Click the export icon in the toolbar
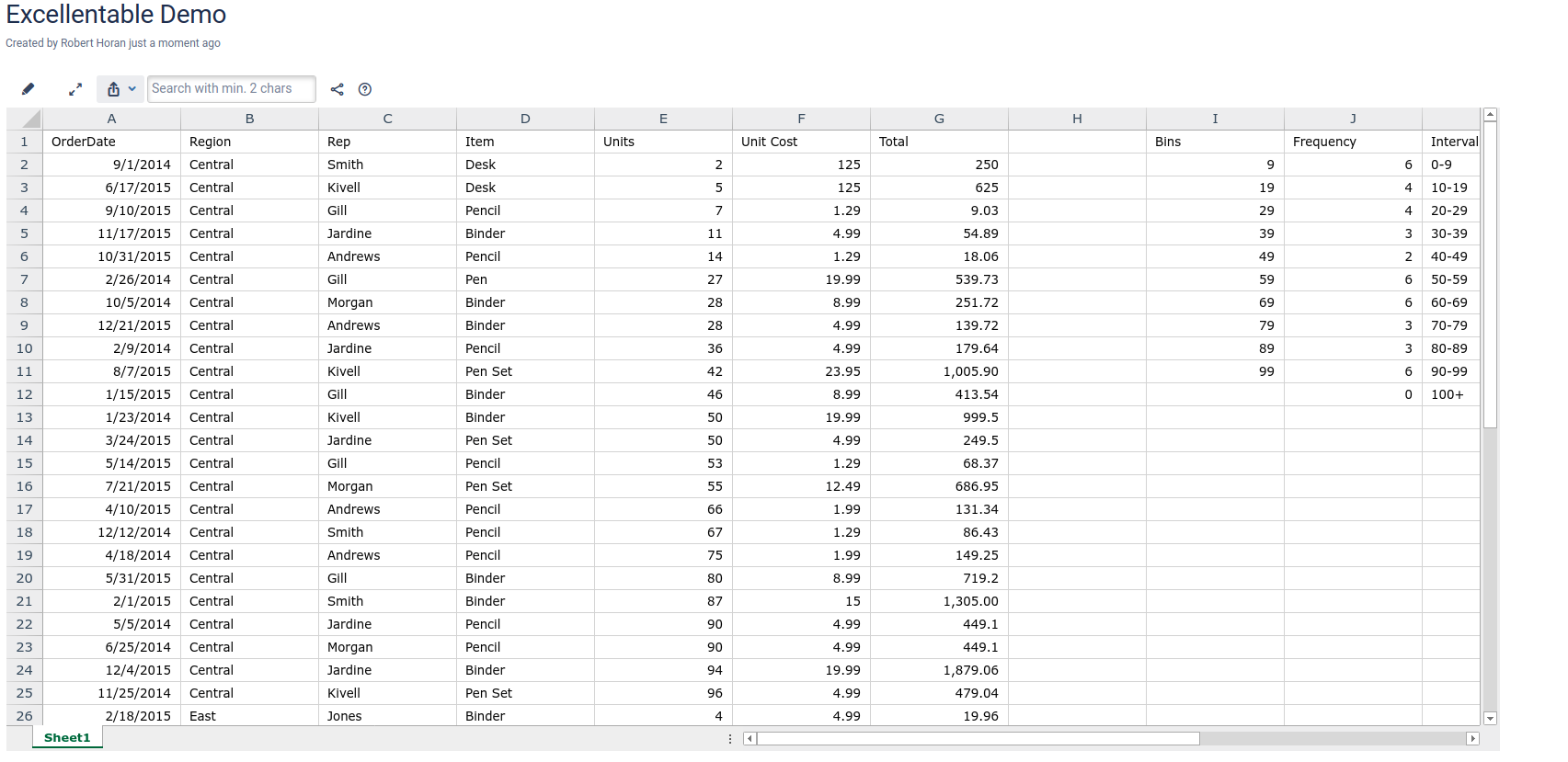The height and width of the screenshot is (762, 1568). pyautogui.click(x=113, y=89)
